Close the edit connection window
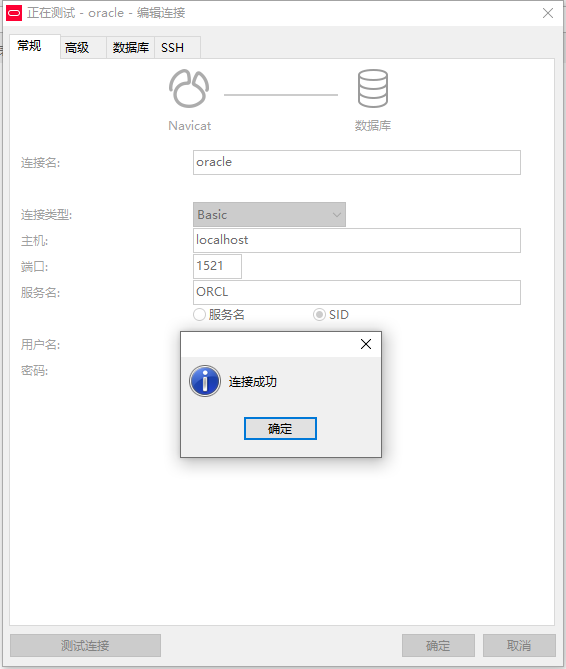This screenshot has width=566, height=669. click(548, 13)
